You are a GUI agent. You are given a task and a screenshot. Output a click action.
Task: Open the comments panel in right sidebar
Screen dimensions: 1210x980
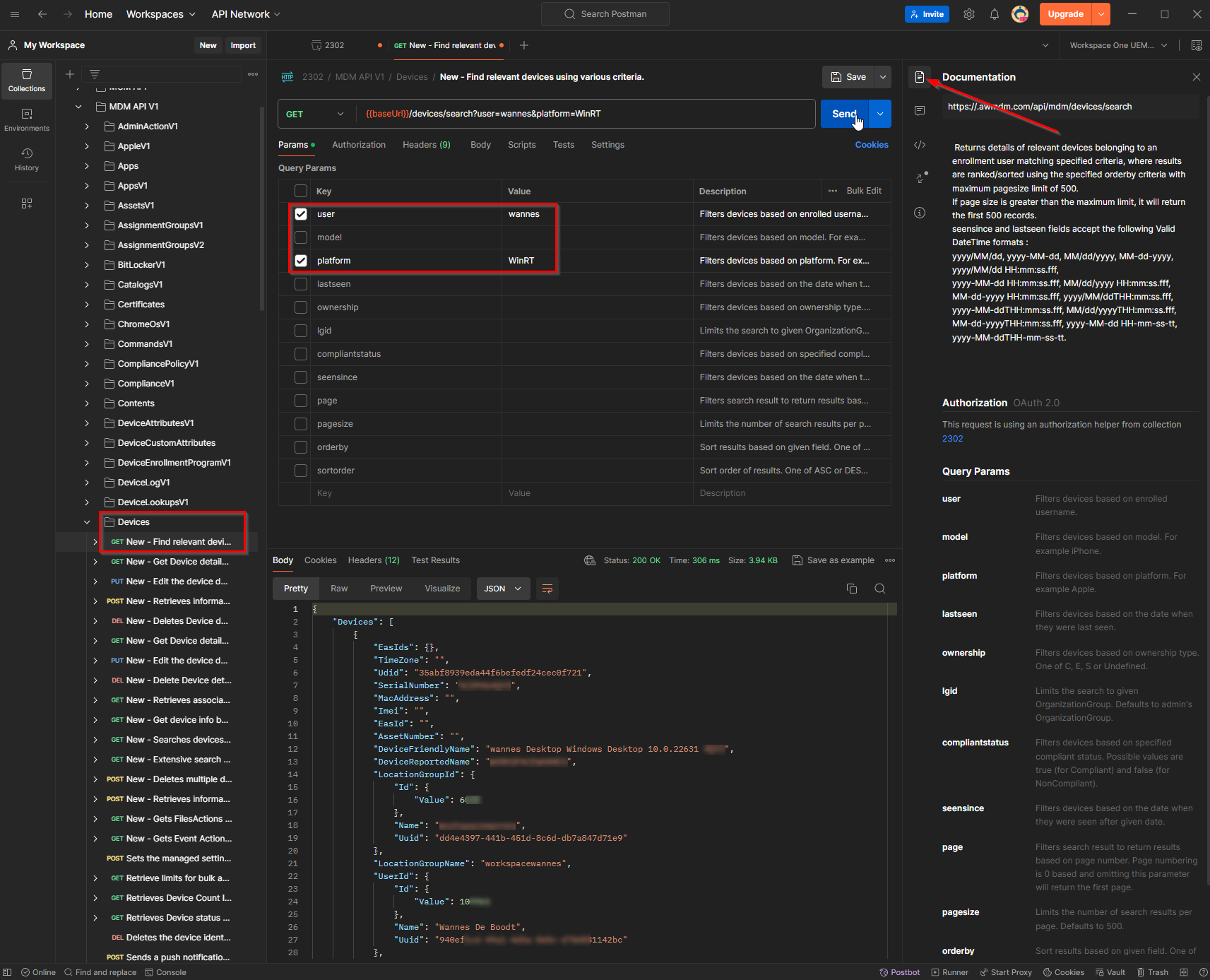pyautogui.click(x=919, y=110)
